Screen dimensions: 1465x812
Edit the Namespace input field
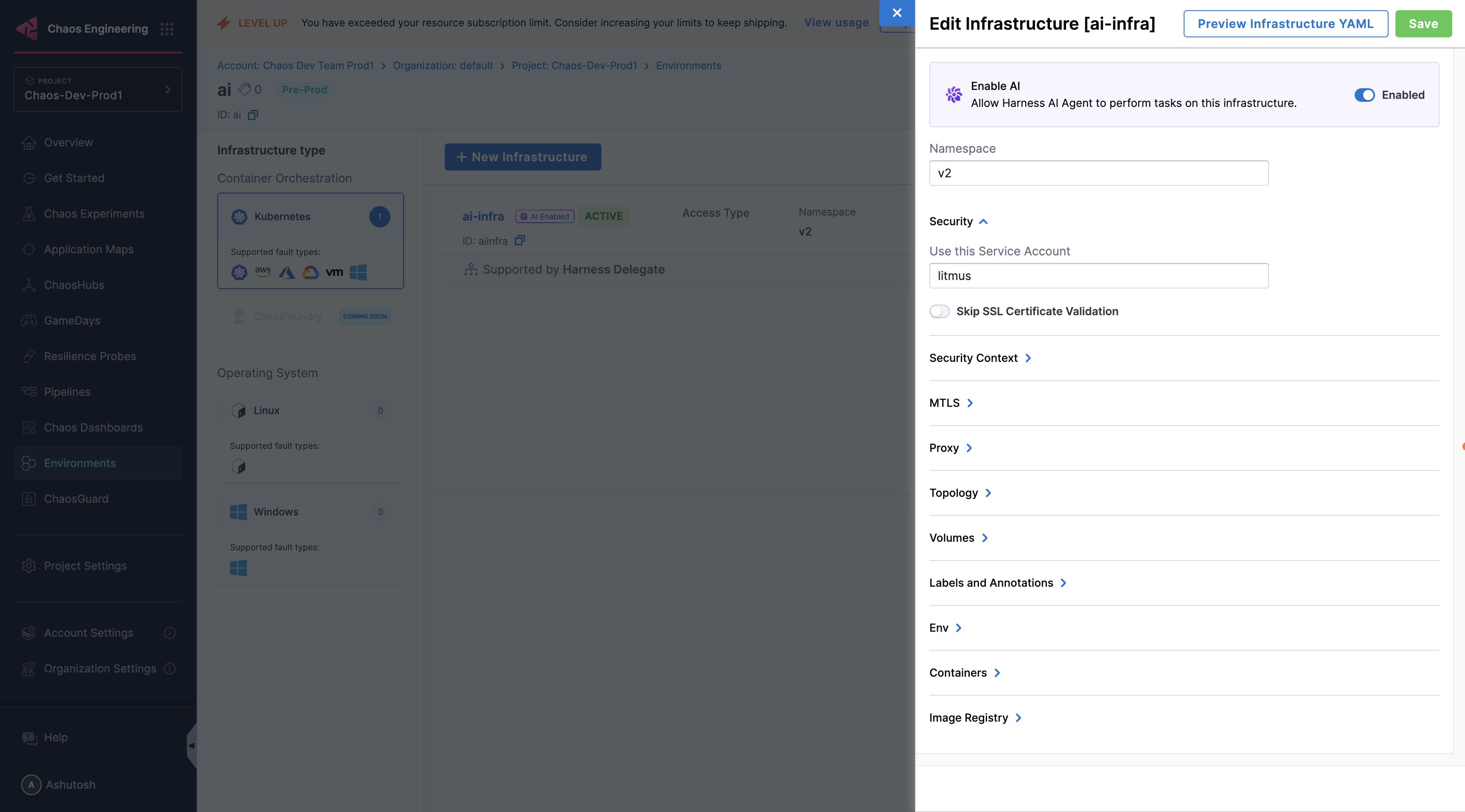(x=1098, y=173)
